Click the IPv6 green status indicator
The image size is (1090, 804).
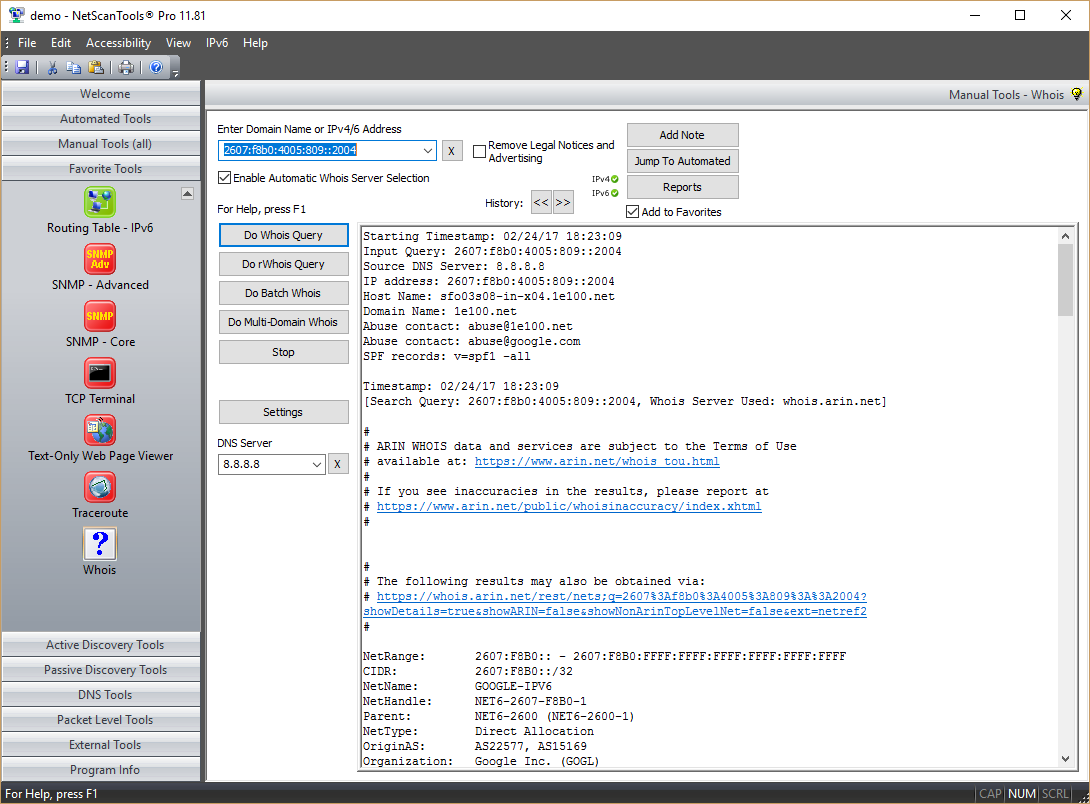pos(615,193)
